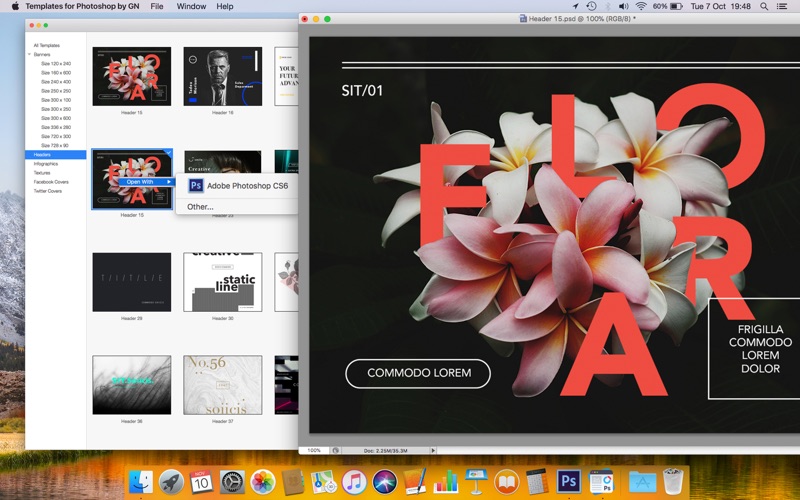Select All Templates in sidebar
This screenshot has height=500, width=800.
tap(46, 45)
